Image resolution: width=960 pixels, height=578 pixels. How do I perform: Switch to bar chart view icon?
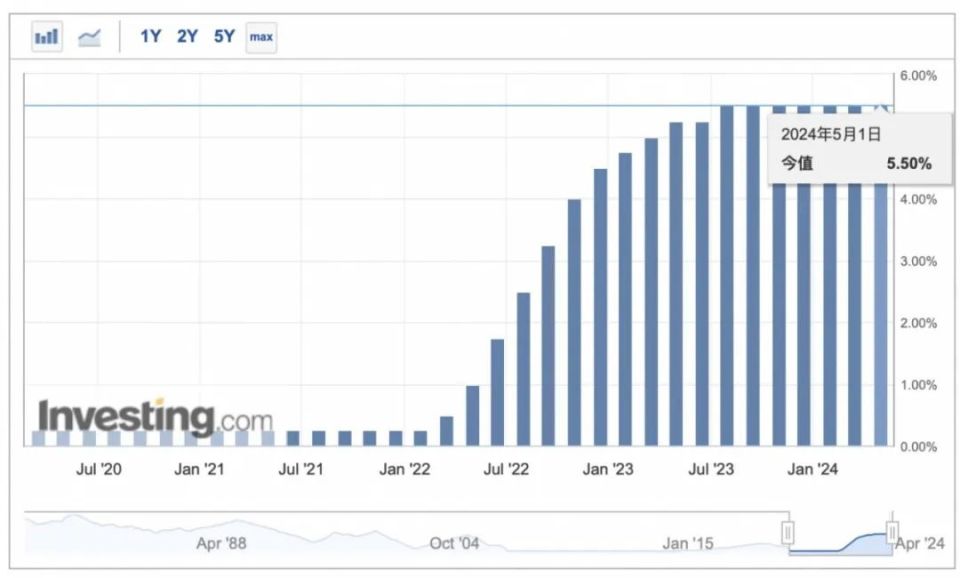pos(47,37)
